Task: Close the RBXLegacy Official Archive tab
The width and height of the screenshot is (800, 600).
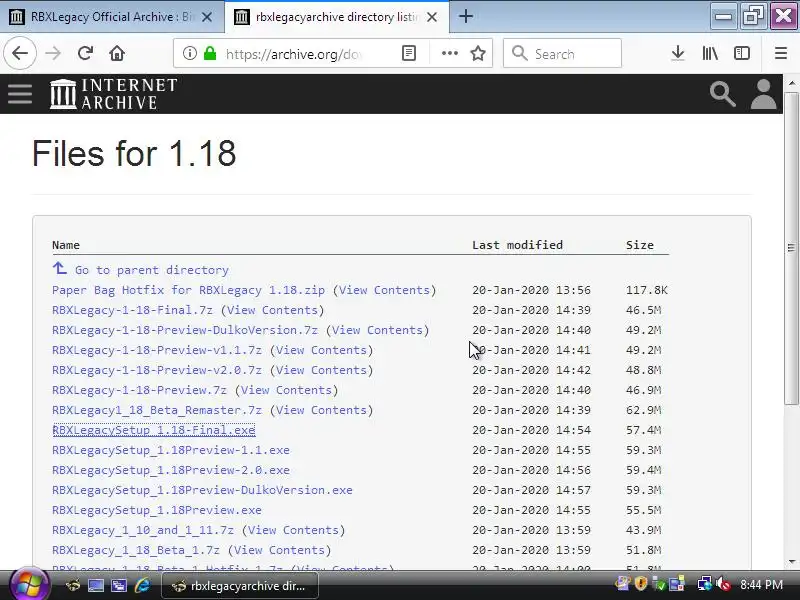Action: [x=207, y=17]
